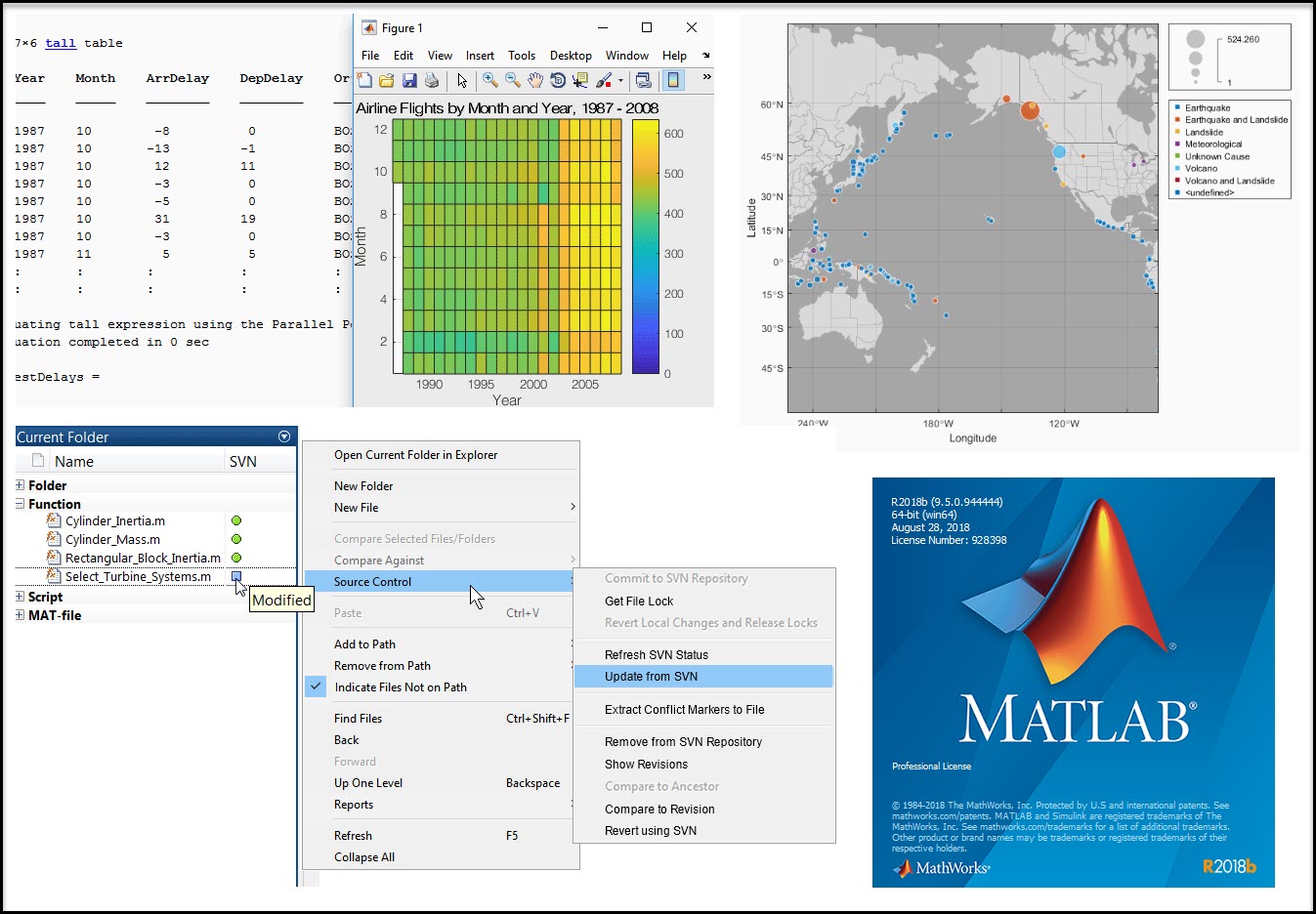
Task: Expand the MAT-file group
Action: [20, 615]
